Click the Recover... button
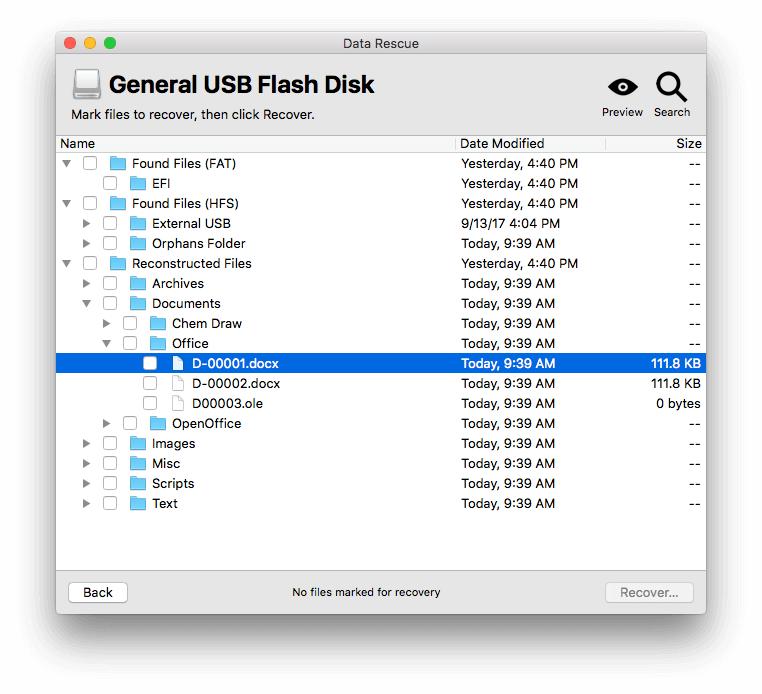Image resolution: width=762 pixels, height=694 pixels. (649, 592)
